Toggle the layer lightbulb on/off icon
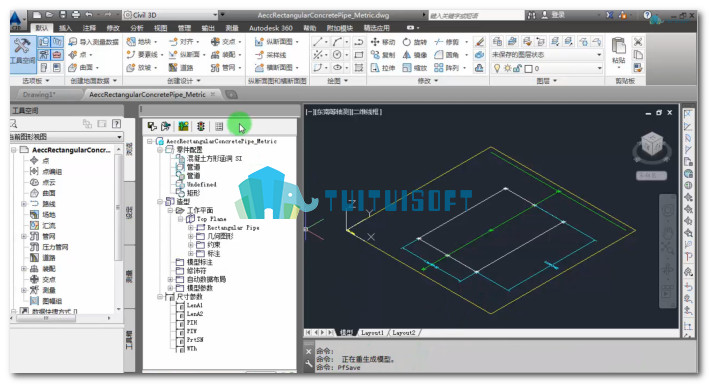The width and height of the screenshot is (709, 384). [x=497, y=68]
